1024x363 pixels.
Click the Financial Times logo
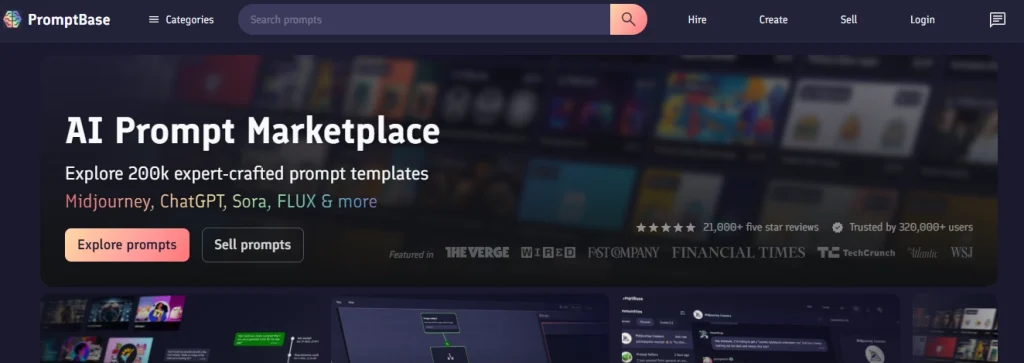pos(739,253)
